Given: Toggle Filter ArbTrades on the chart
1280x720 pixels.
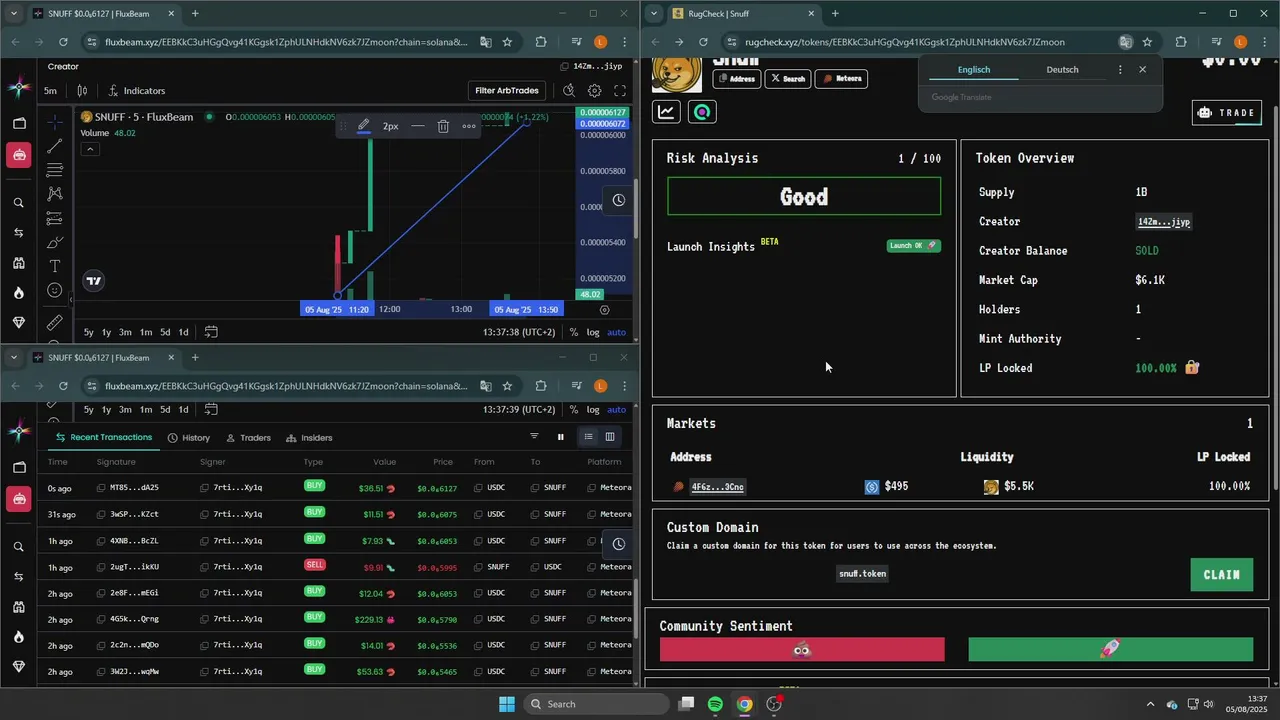Looking at the screenshot, I should click(507, 90).
